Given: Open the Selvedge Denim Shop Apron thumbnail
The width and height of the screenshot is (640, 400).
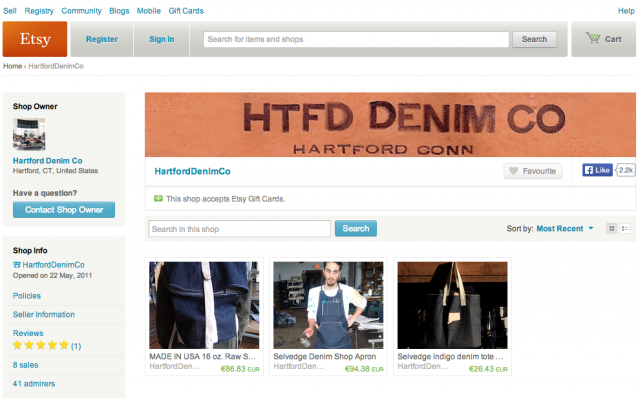Looking at the screenshot, I should pos(328,305).
